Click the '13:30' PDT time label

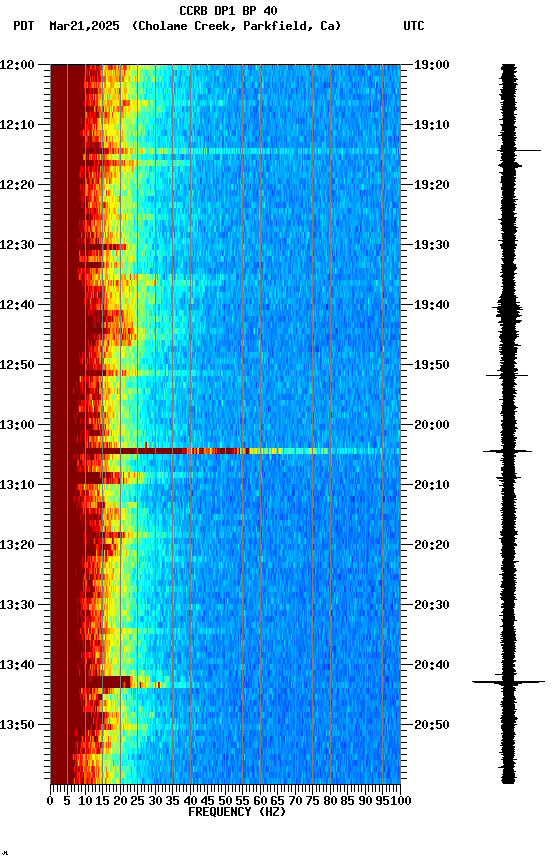pos(17,606)
